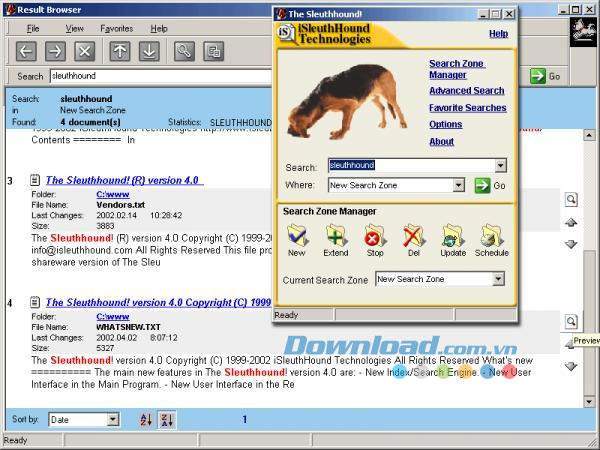Click page number 1 in the results footer
The height and width of the screenshot is (450, 600).
point(245,420)
